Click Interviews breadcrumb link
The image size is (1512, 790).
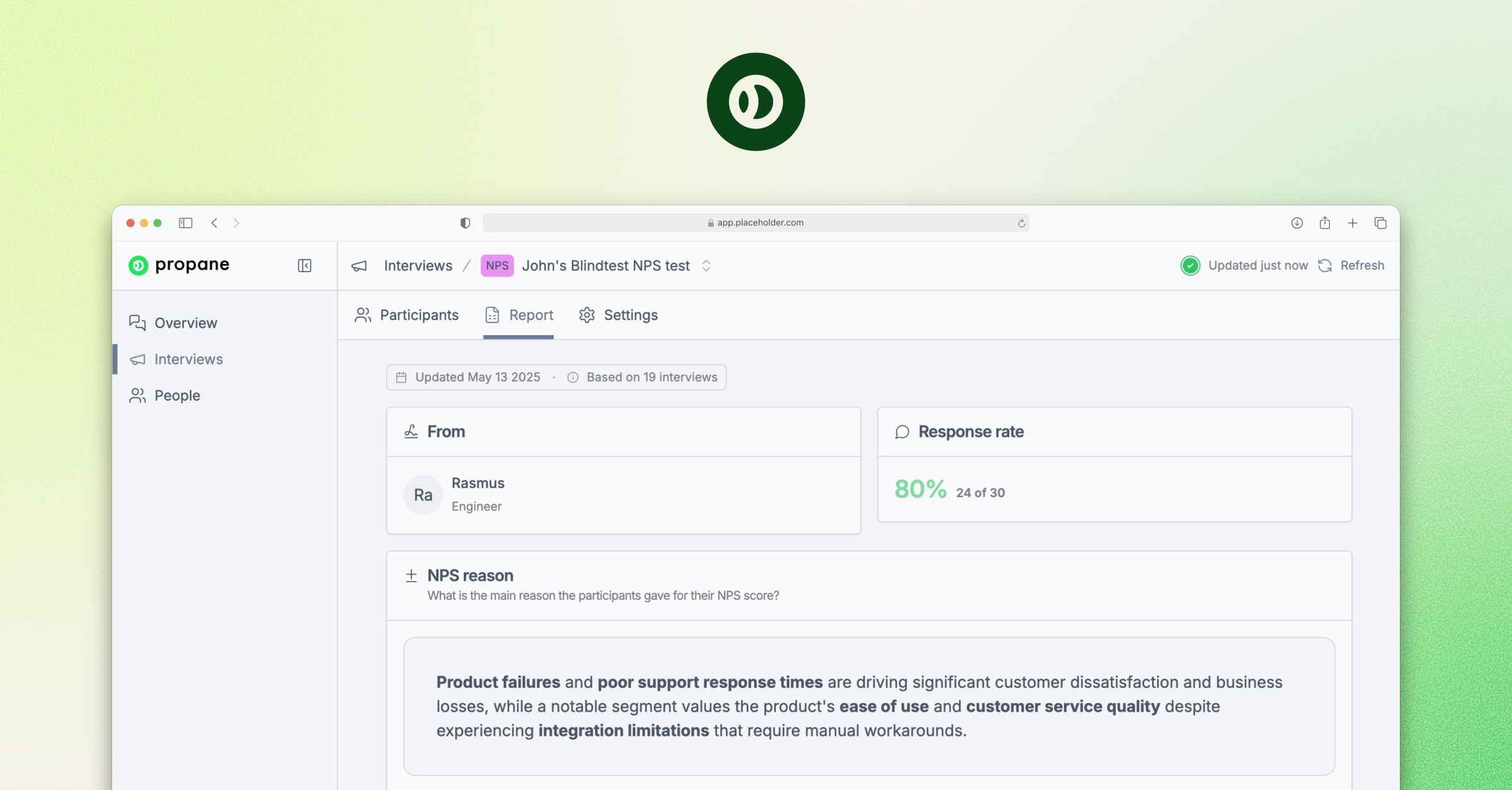418,266
